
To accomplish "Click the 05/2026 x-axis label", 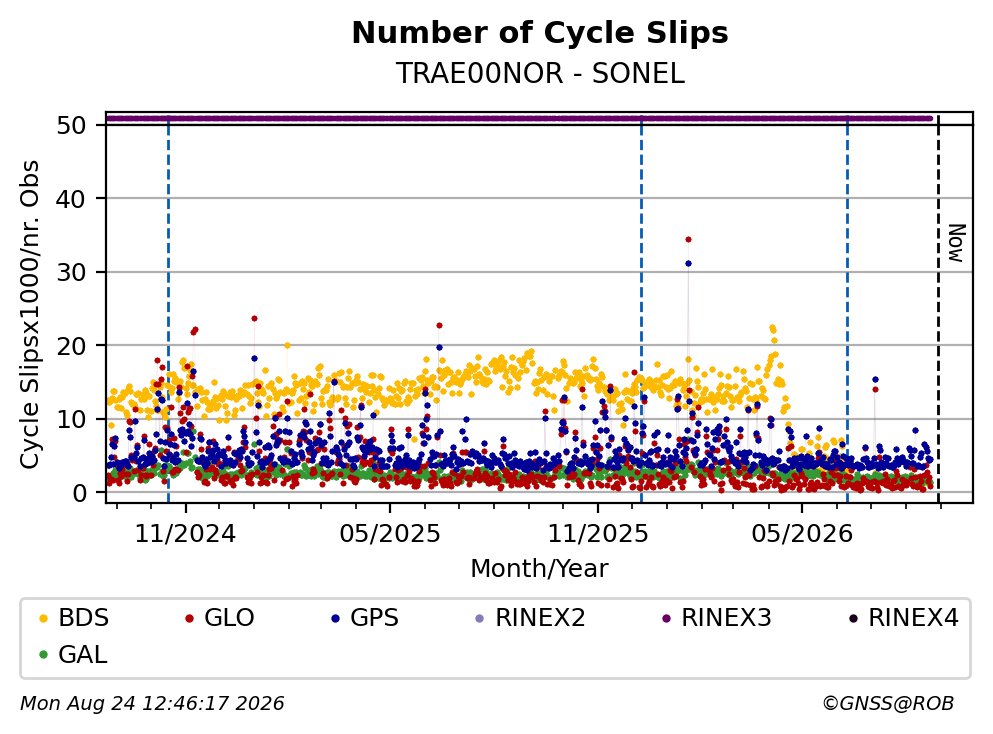I will click(802, 534).
